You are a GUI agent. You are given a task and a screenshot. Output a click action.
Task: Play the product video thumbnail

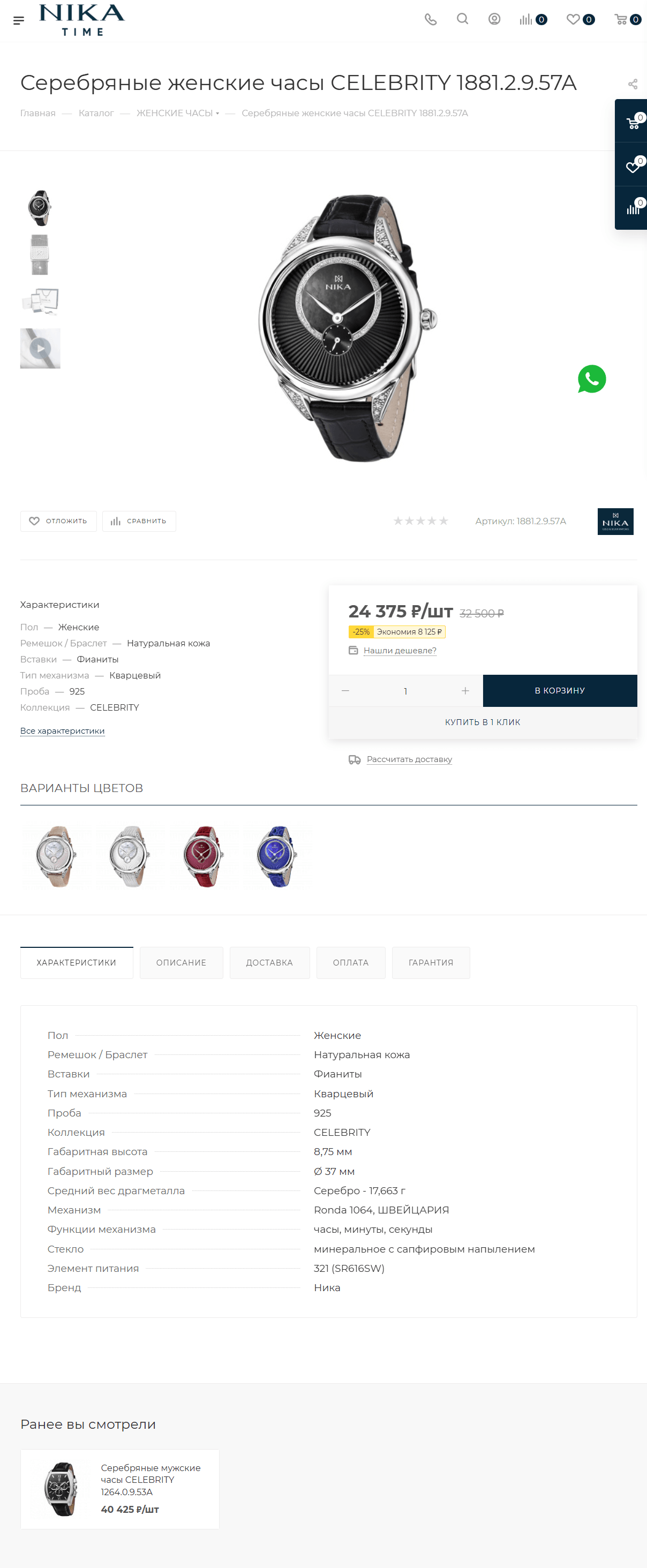coord(40,348)
